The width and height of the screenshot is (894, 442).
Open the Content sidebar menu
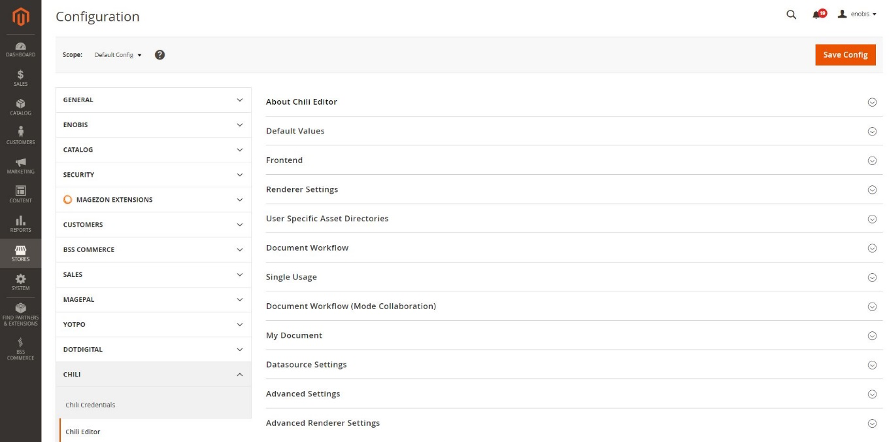click(21, 195)
